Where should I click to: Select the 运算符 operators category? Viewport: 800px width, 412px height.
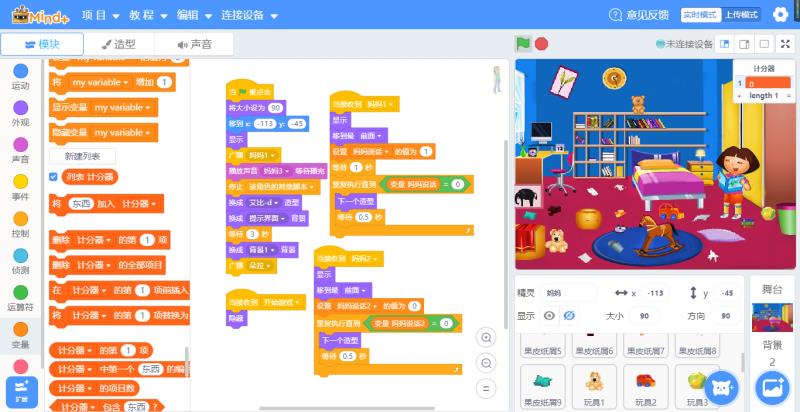click(20, 298)
